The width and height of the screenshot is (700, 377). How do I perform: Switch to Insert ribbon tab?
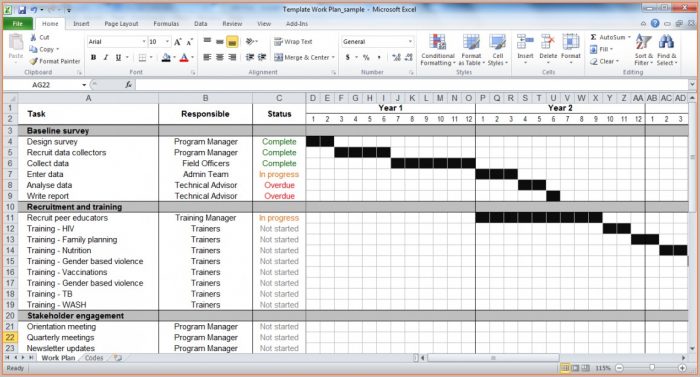point(81,24)
